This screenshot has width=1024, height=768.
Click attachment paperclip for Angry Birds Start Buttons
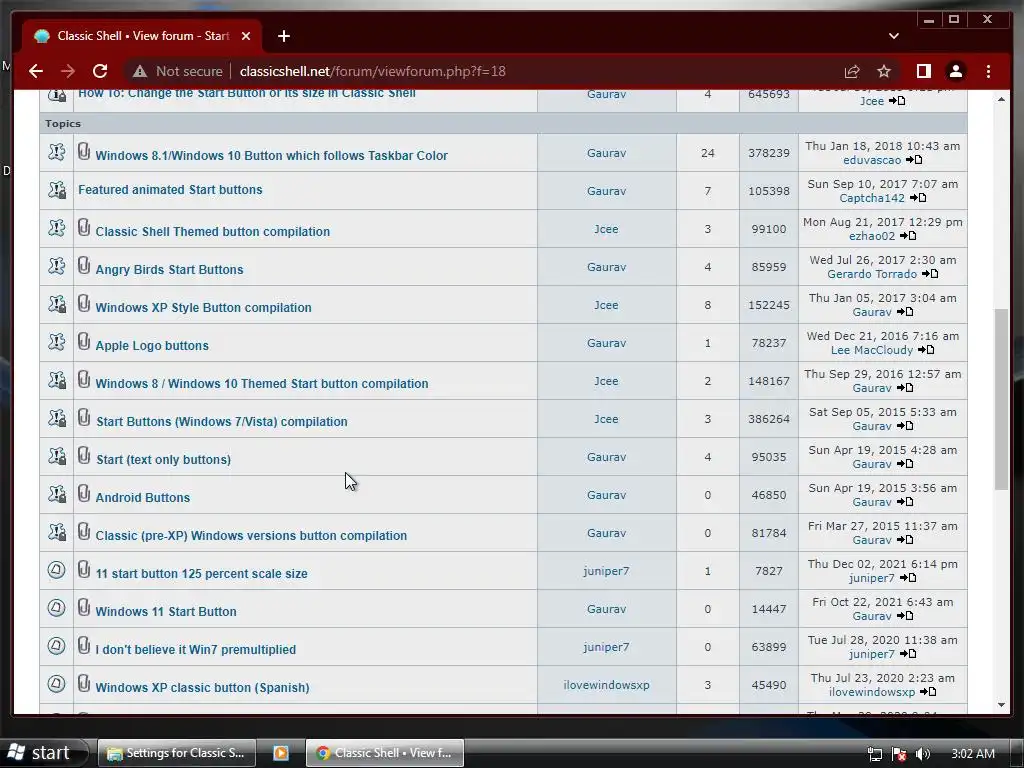84,266
